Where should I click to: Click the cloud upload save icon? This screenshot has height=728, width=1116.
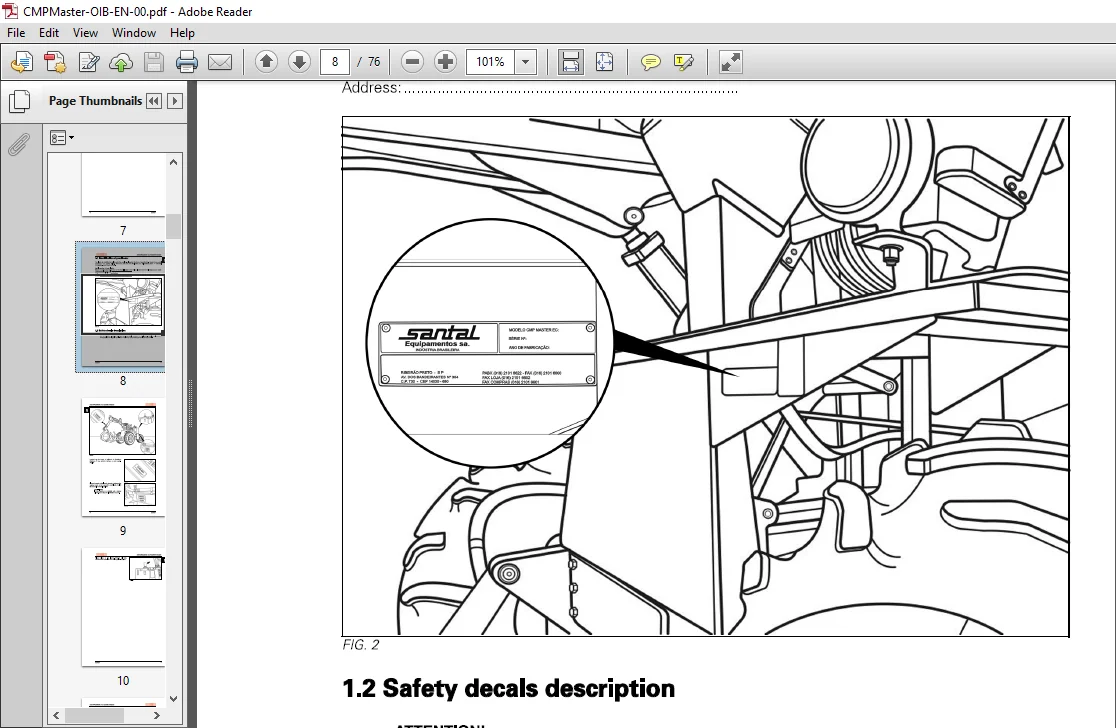121,63
